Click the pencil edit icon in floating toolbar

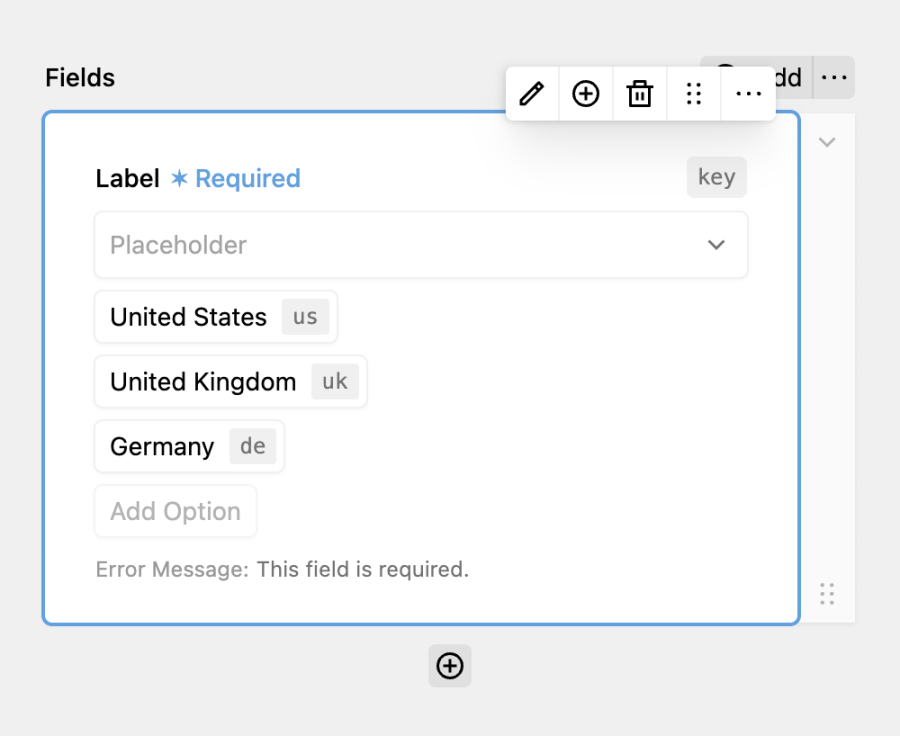click(x=532, y=94)
